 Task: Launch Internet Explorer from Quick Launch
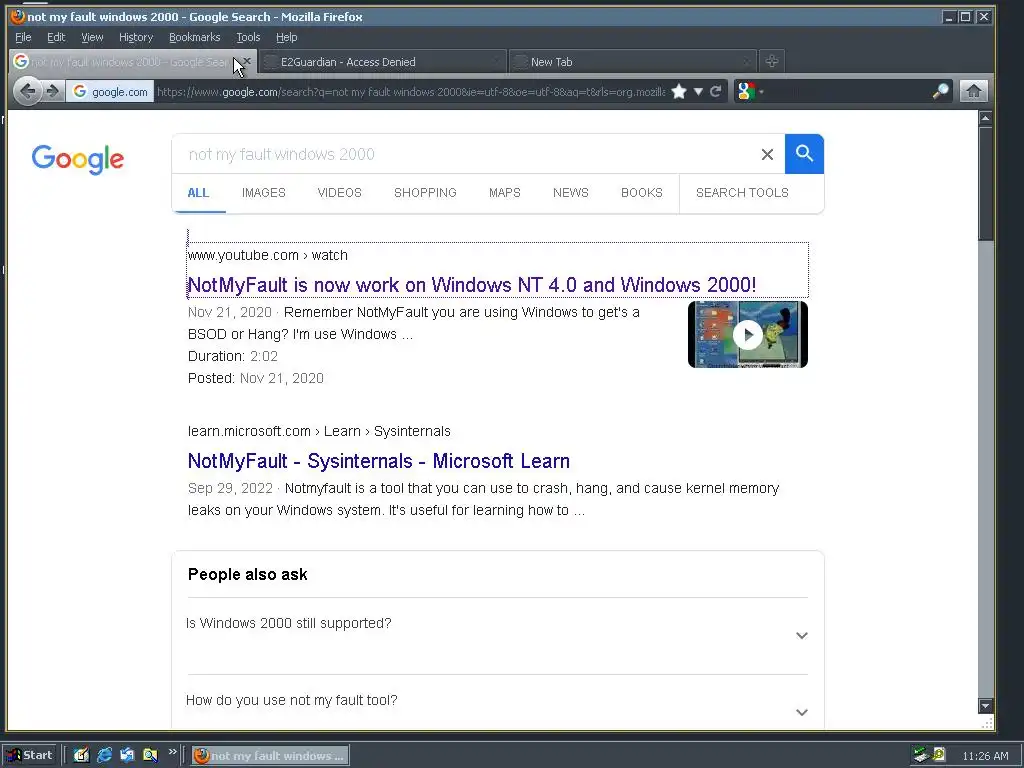(104, 756)
